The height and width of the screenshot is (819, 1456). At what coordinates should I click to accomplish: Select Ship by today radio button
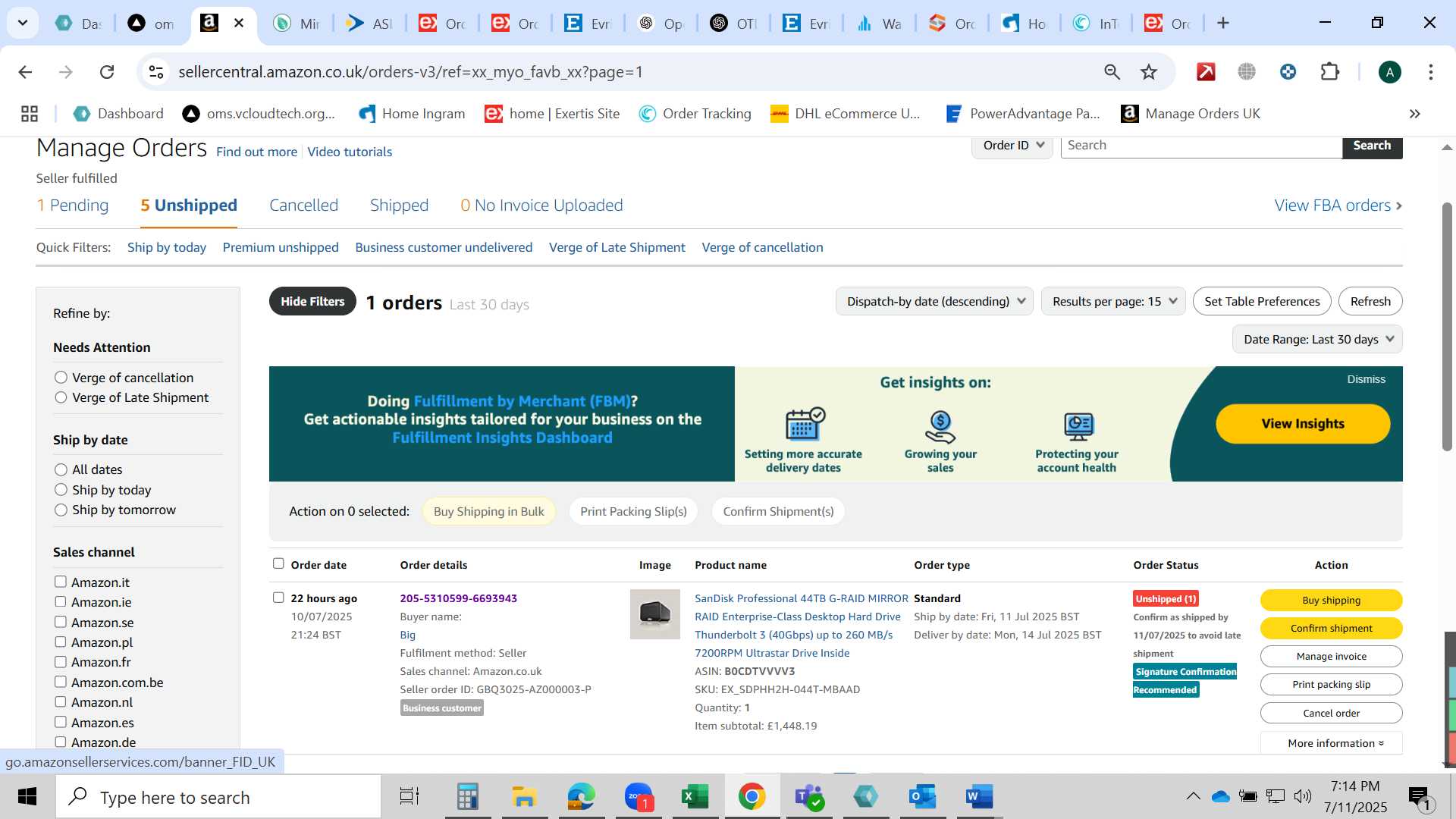point(61,490)
